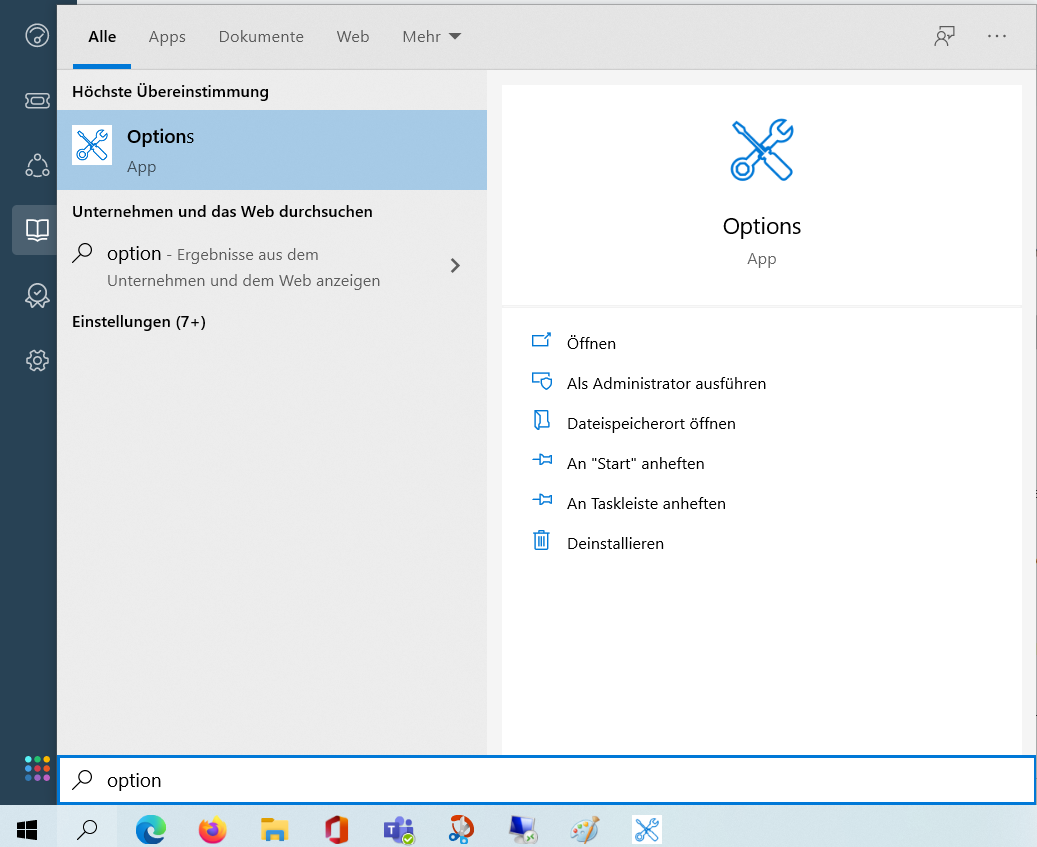
Task: Switch to the Dokumente tab
Action: click(261, 36)
